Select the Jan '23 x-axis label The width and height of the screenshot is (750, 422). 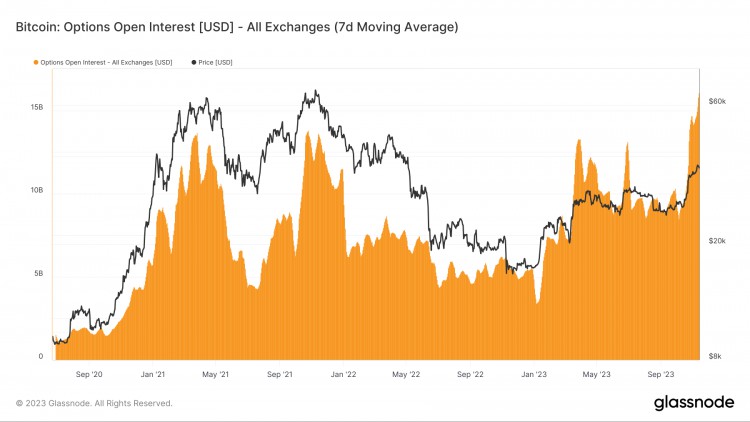pyautogui.click(x=534, y=374)
